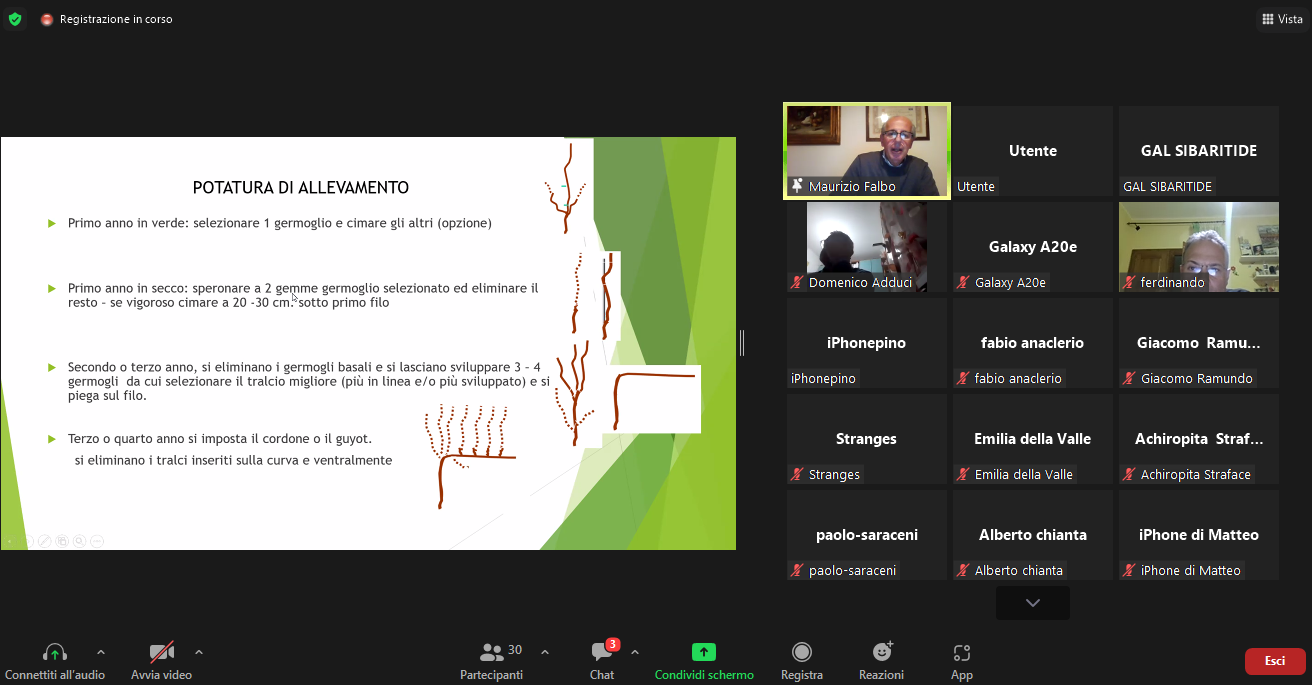The height and width of the screenshot is (685, 1312).
Task: Click the see-all-slides icon on slide
Action: tap(62, 541)
